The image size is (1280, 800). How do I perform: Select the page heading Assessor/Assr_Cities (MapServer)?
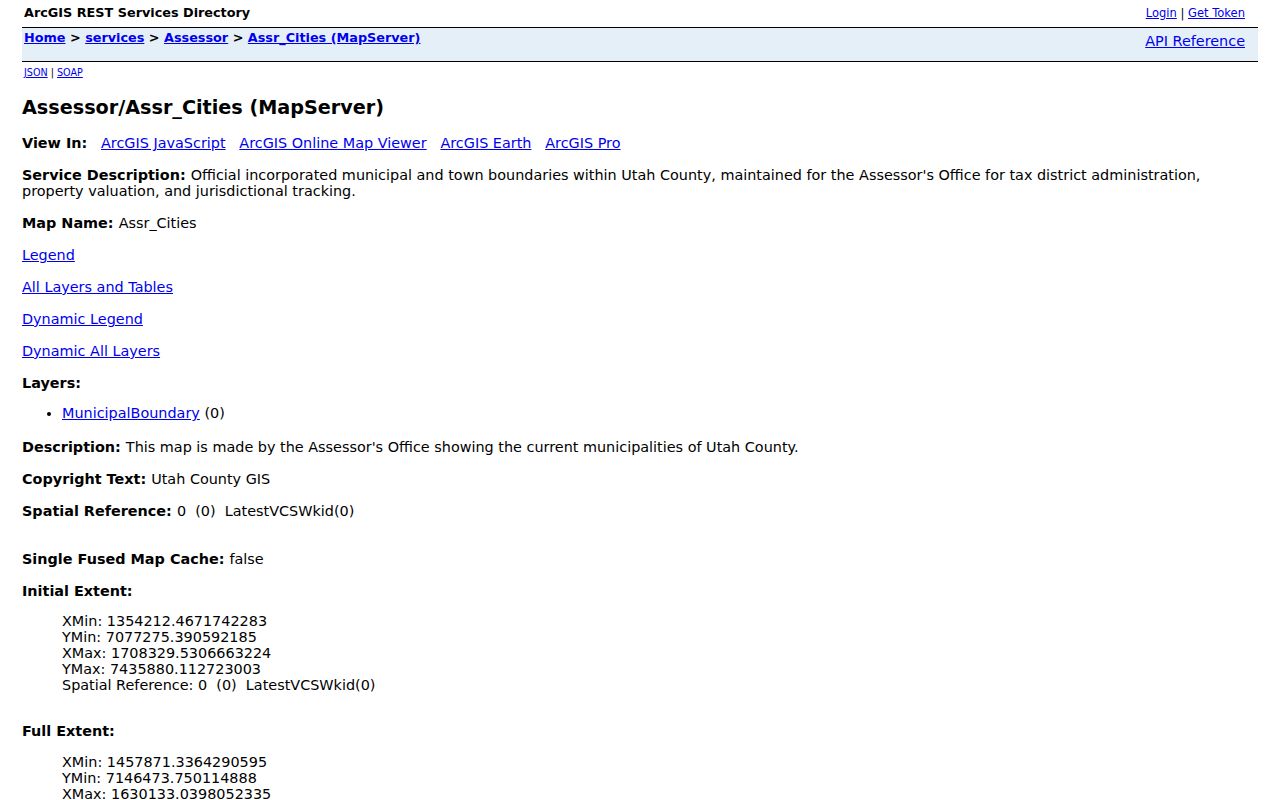coord(203,107)
